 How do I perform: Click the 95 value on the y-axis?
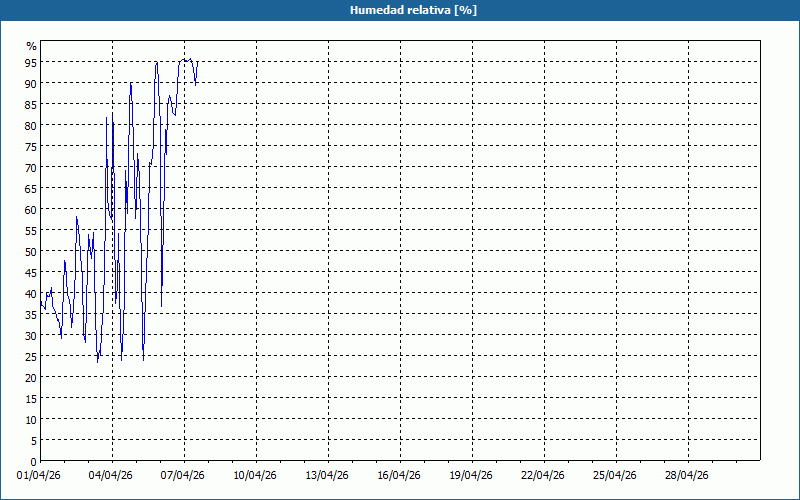31,63
